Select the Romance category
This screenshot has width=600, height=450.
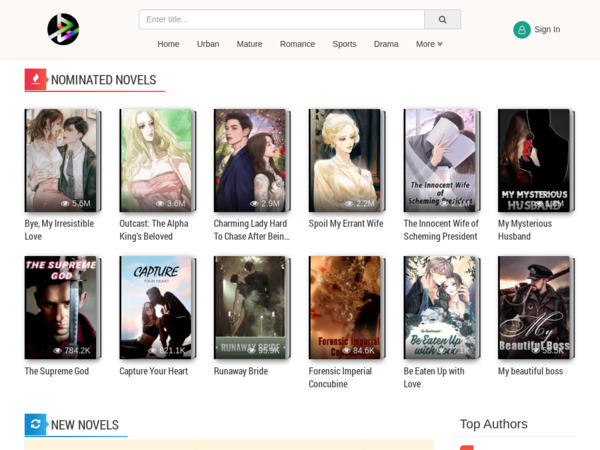pyautogui.click(x=297, y=44)
